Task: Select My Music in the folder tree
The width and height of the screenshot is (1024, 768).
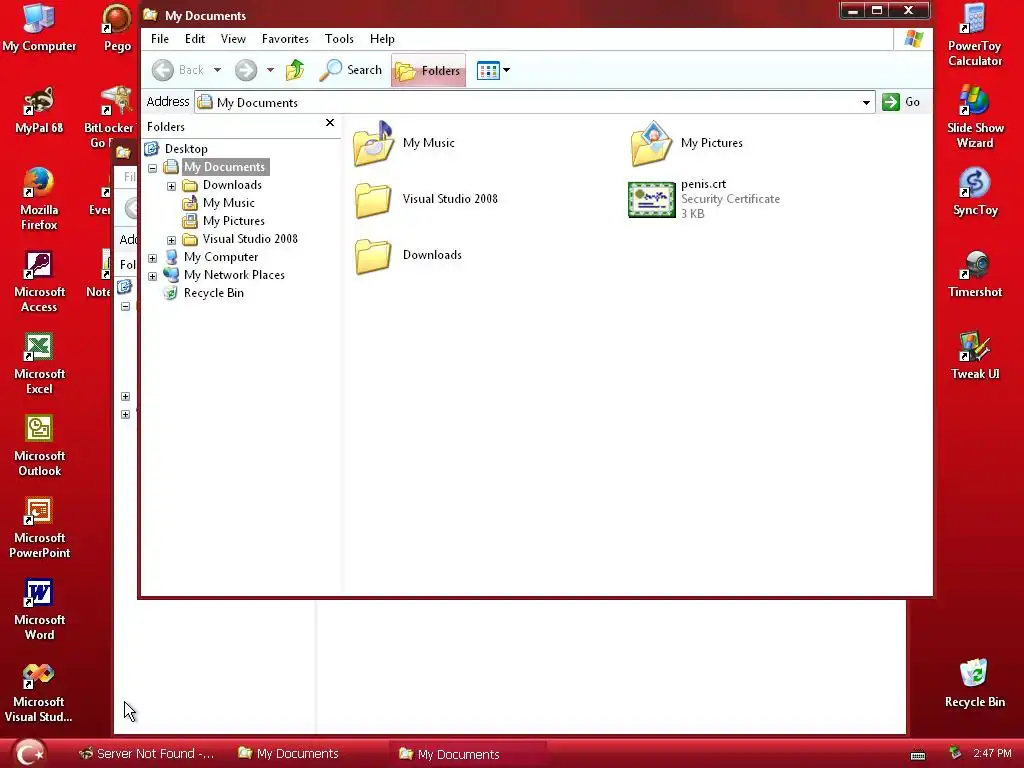Action: point(229,203)
